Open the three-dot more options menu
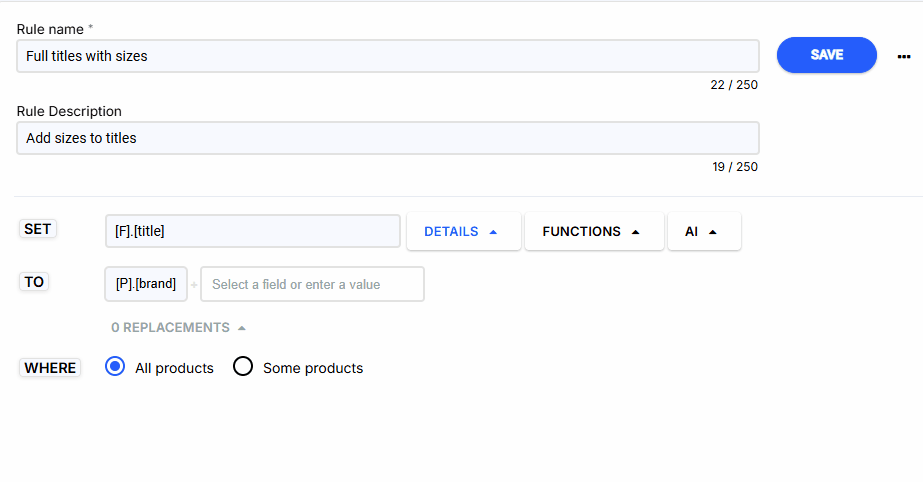This screenshot has height=482, width=923. [x=904, y=57]
